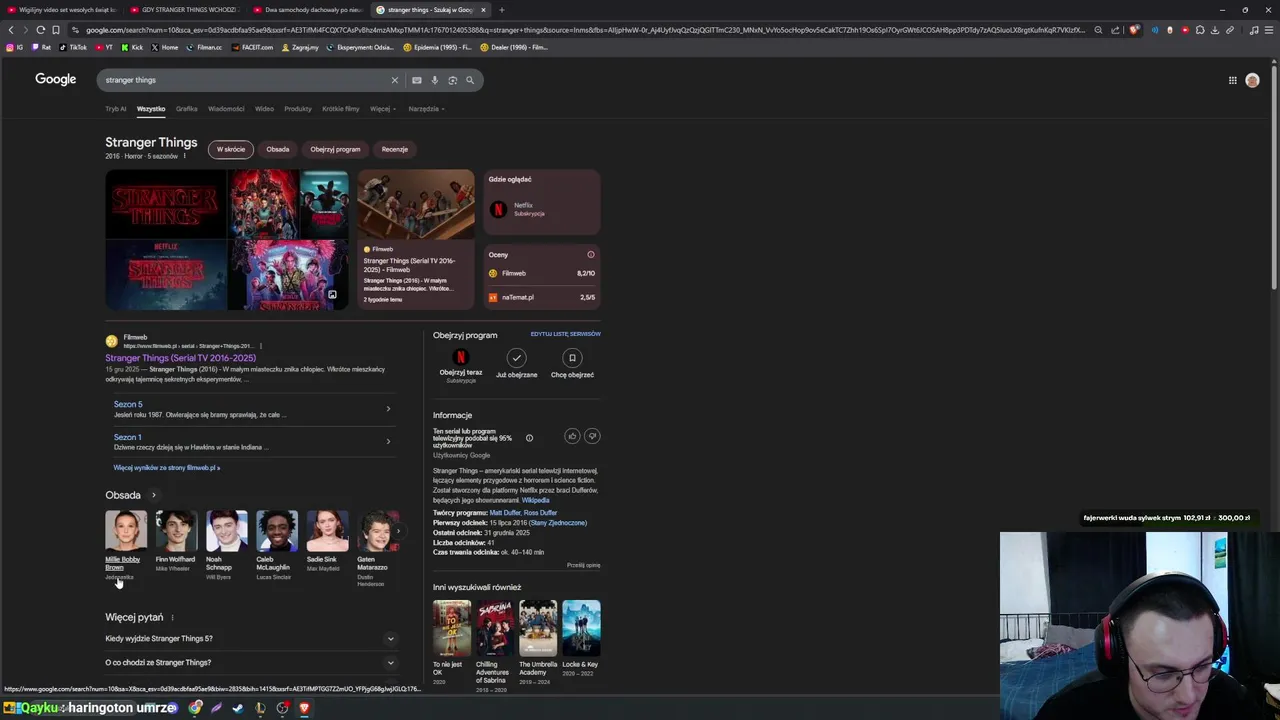Click the Matt Duffer creator link

coord(504,513)
